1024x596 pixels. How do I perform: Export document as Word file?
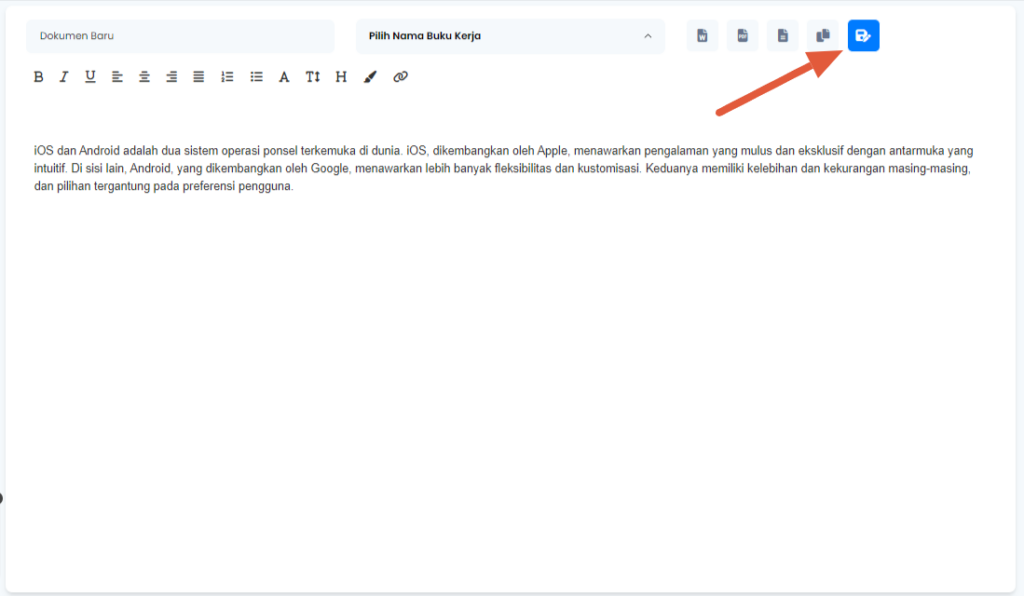coord(702,36)
